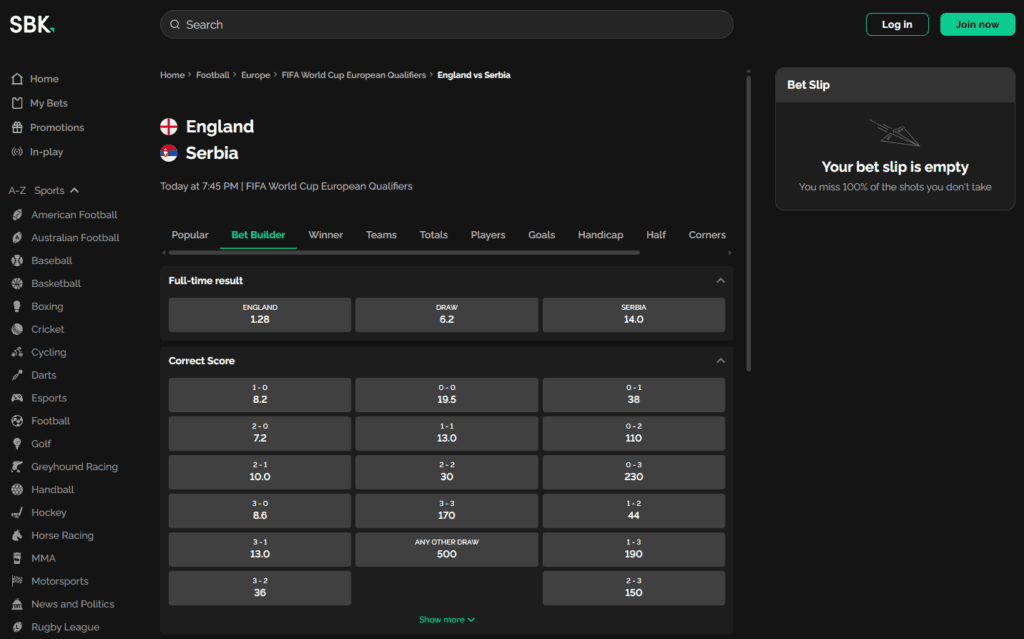Open MMA via its sidebar icon

pos(18,558)
